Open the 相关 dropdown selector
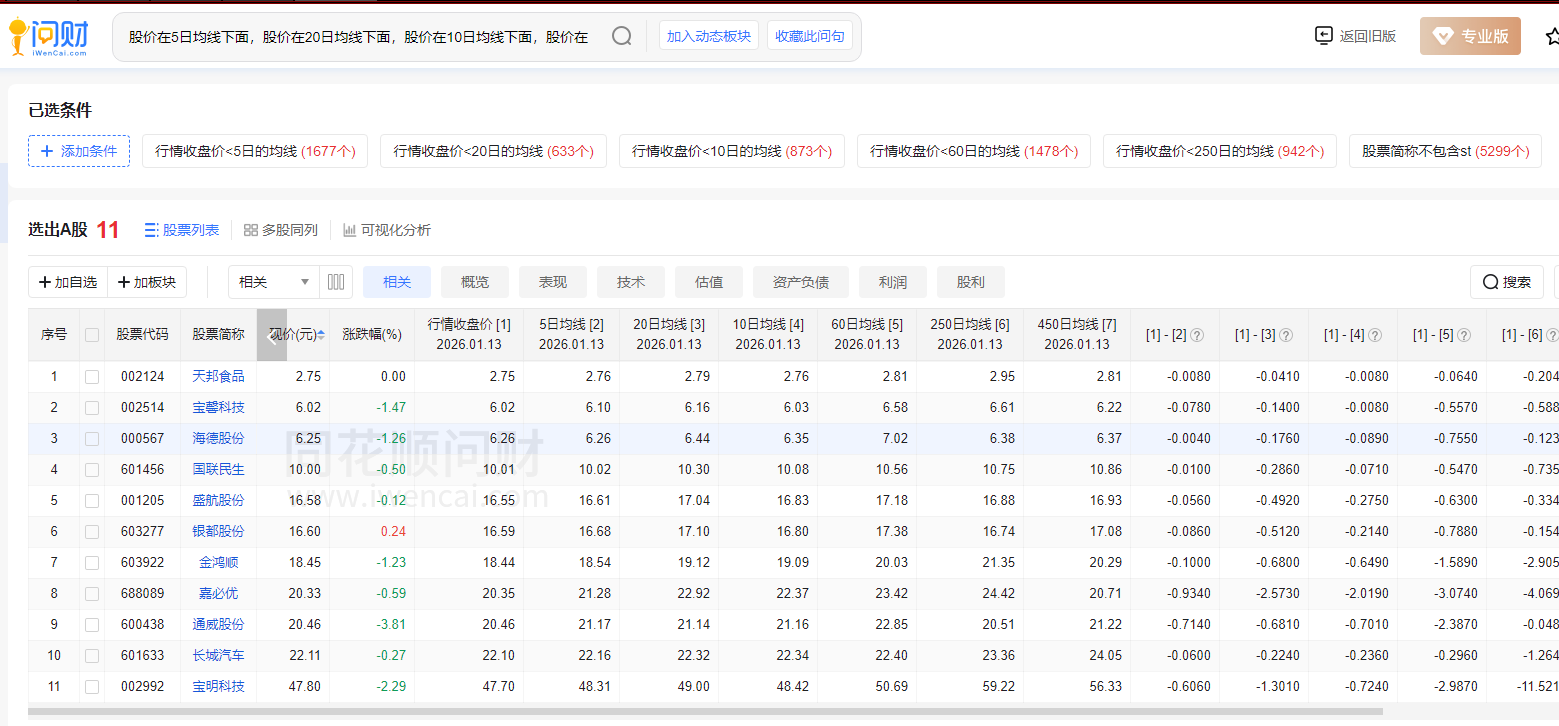Image resolution: width=1559 pixels, height=726 pixels. tap(274, 282)
